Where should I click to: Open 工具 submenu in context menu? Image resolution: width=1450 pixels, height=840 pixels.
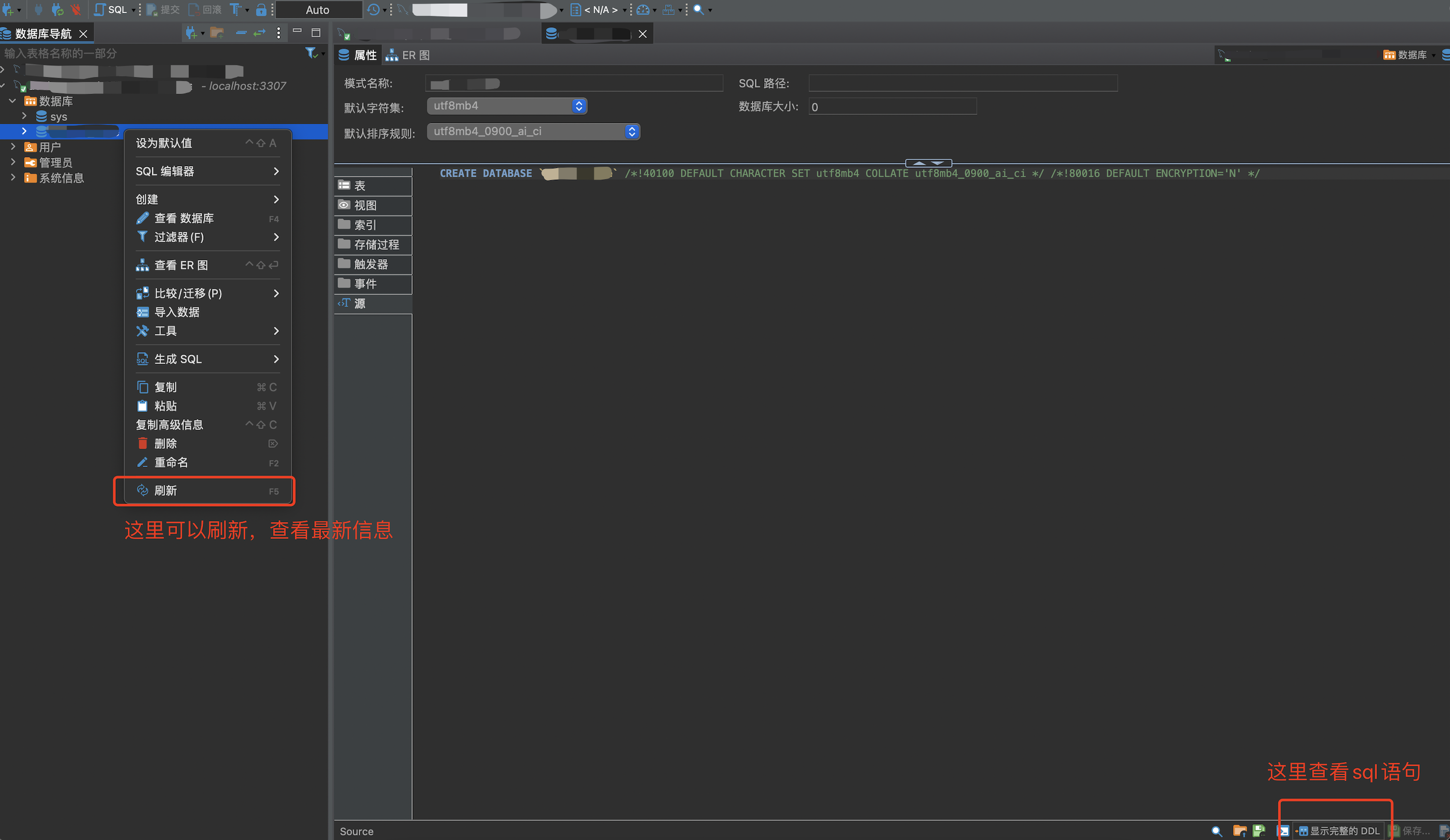(208, 330)
